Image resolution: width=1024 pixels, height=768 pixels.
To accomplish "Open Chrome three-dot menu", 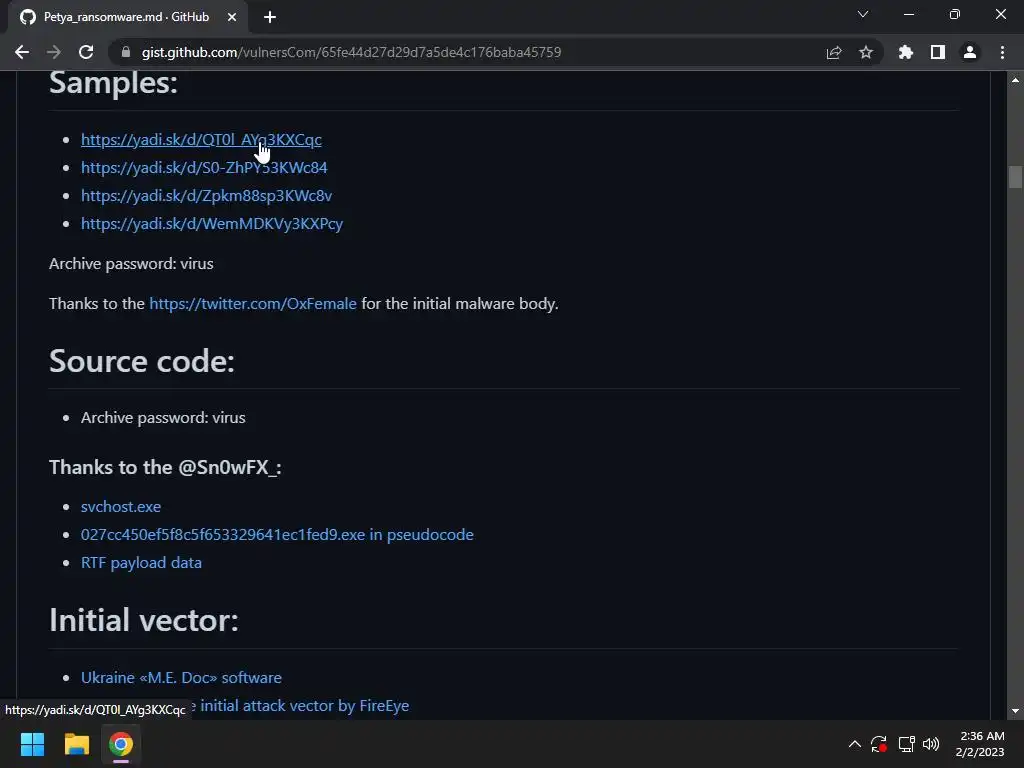I will point(1002,52).
